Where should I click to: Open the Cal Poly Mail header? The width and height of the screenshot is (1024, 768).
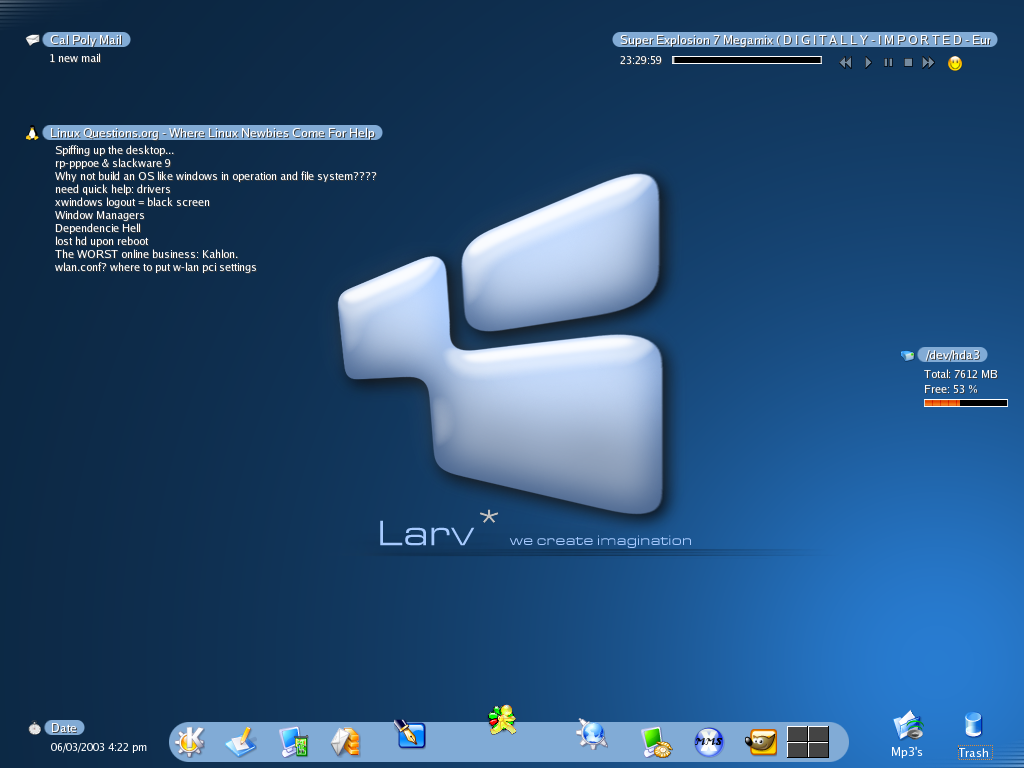[86, 40]
